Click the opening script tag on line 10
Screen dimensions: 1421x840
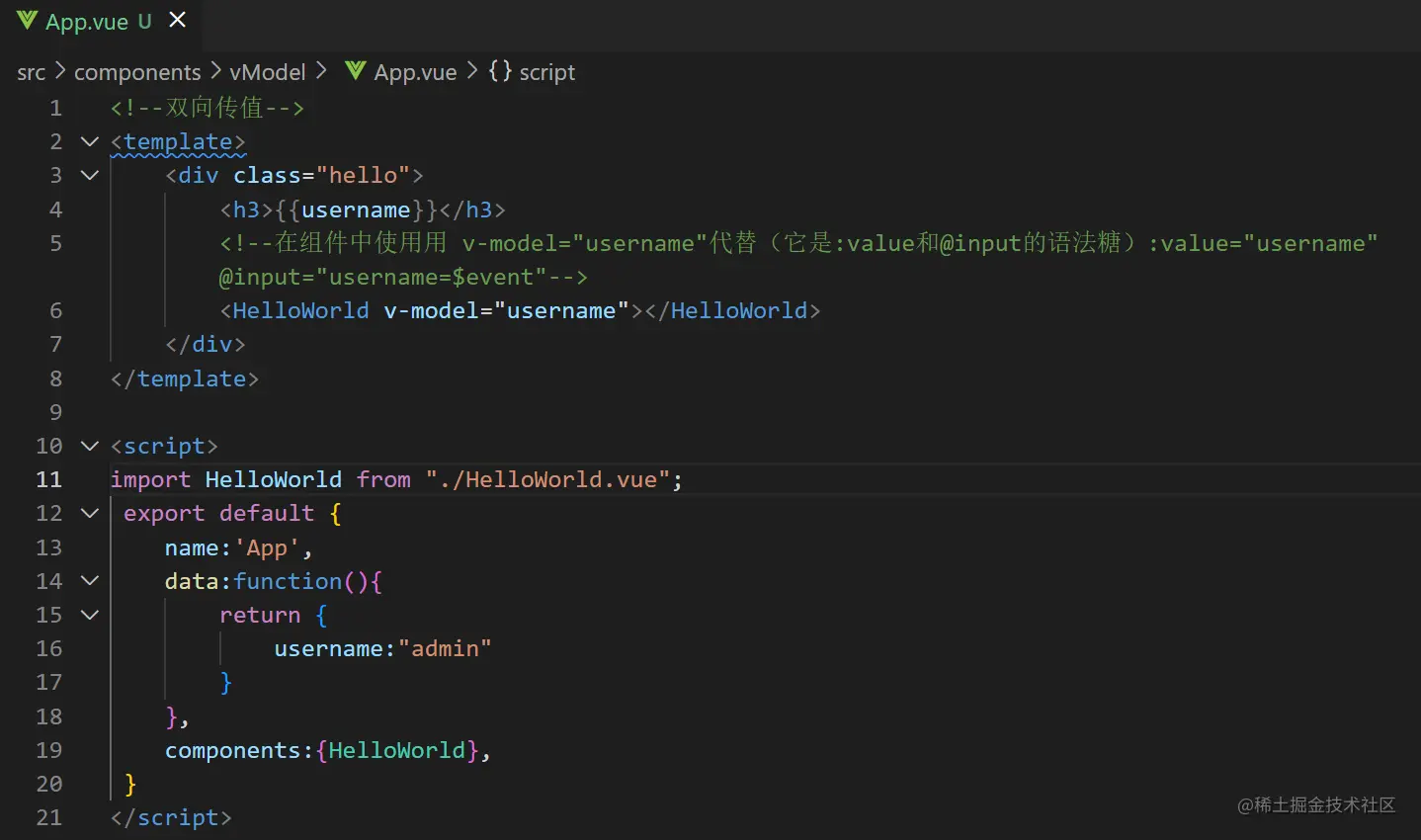pos(164,446)
